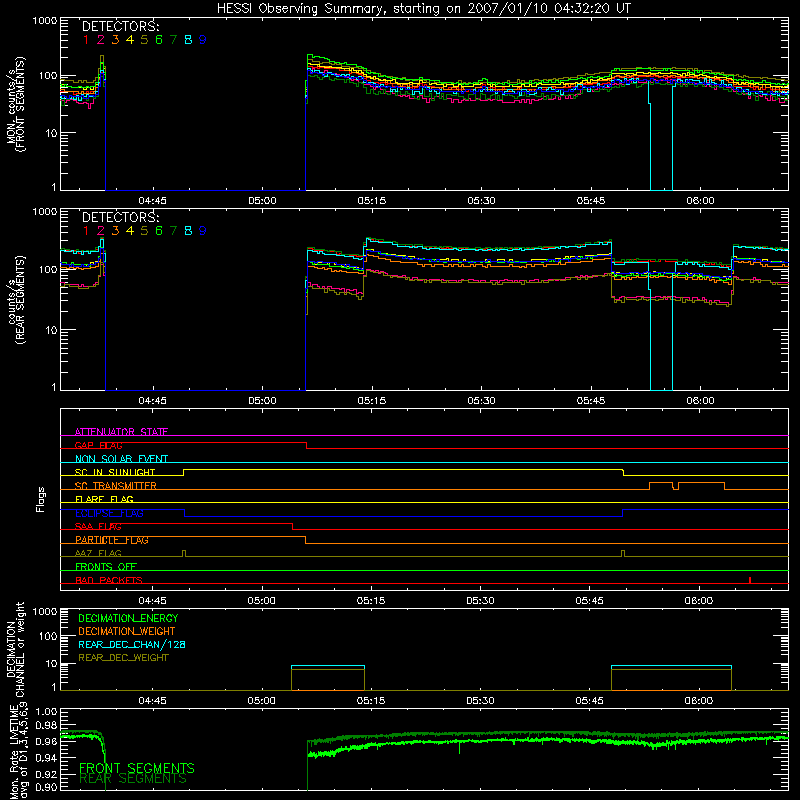The width and height of the screenshot is (800, 800).
Task: Click detector 4 legend number in front segments plot
Action: tap(130, 39)
